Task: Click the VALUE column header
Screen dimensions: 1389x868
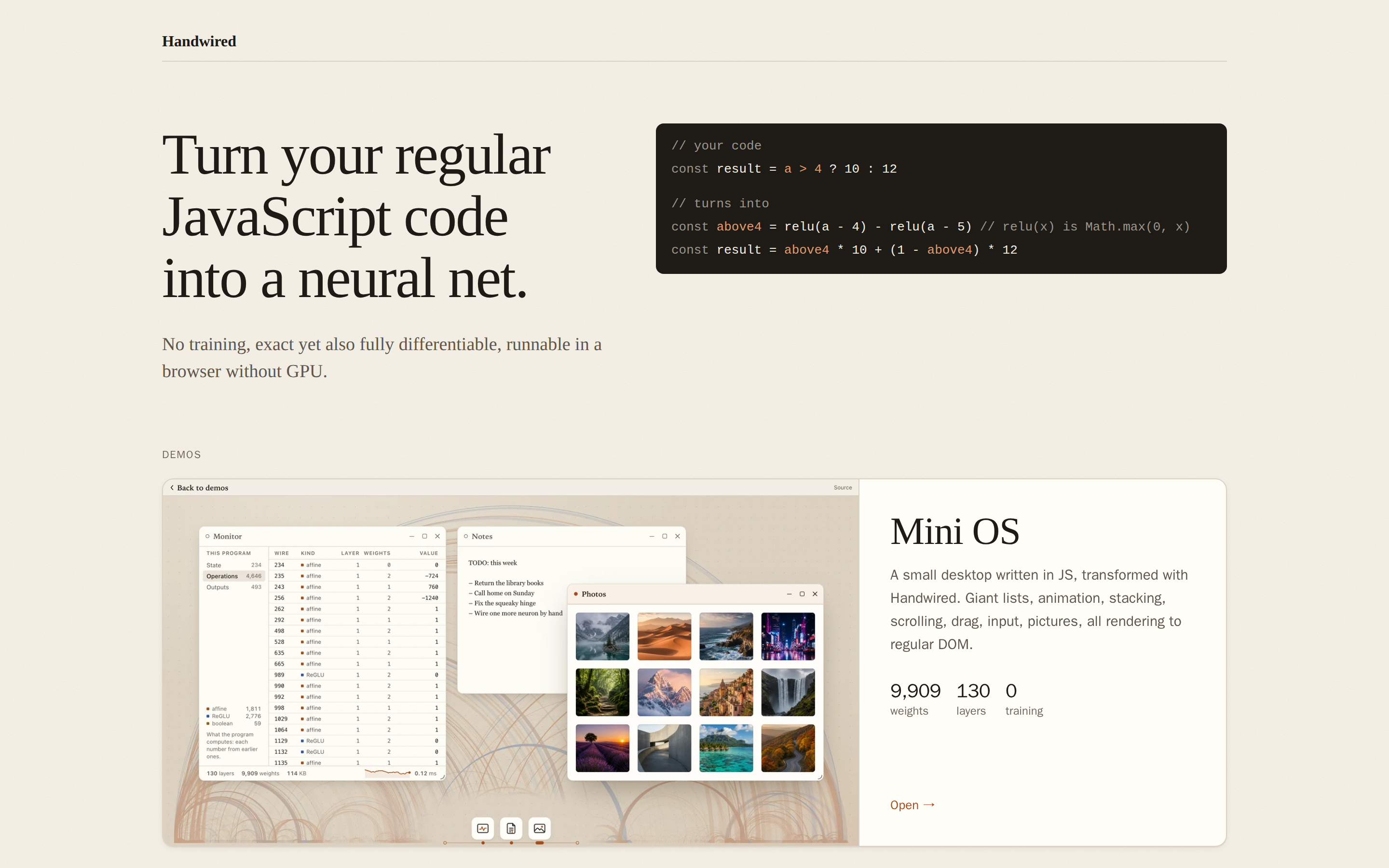Action: coord(428,554)
